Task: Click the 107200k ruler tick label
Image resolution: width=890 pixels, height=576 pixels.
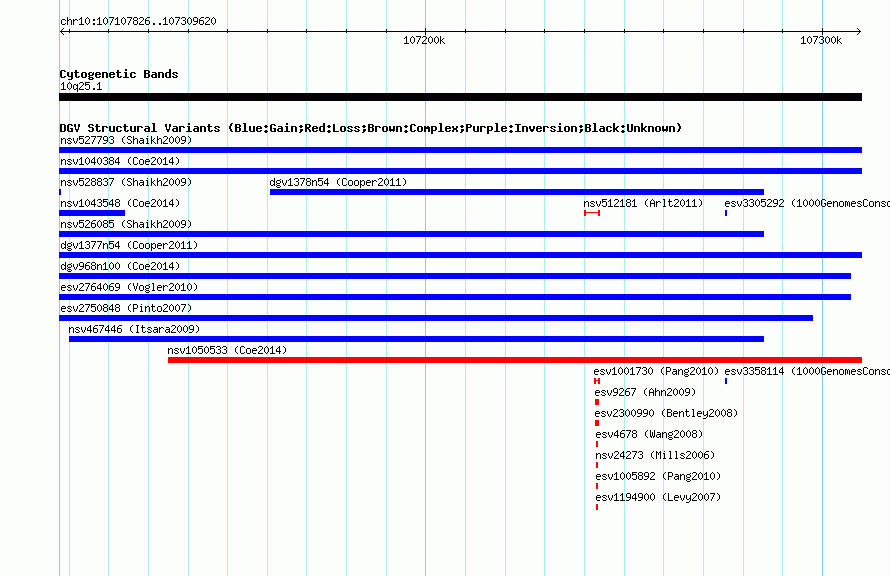Action: (x=424, y=40)
